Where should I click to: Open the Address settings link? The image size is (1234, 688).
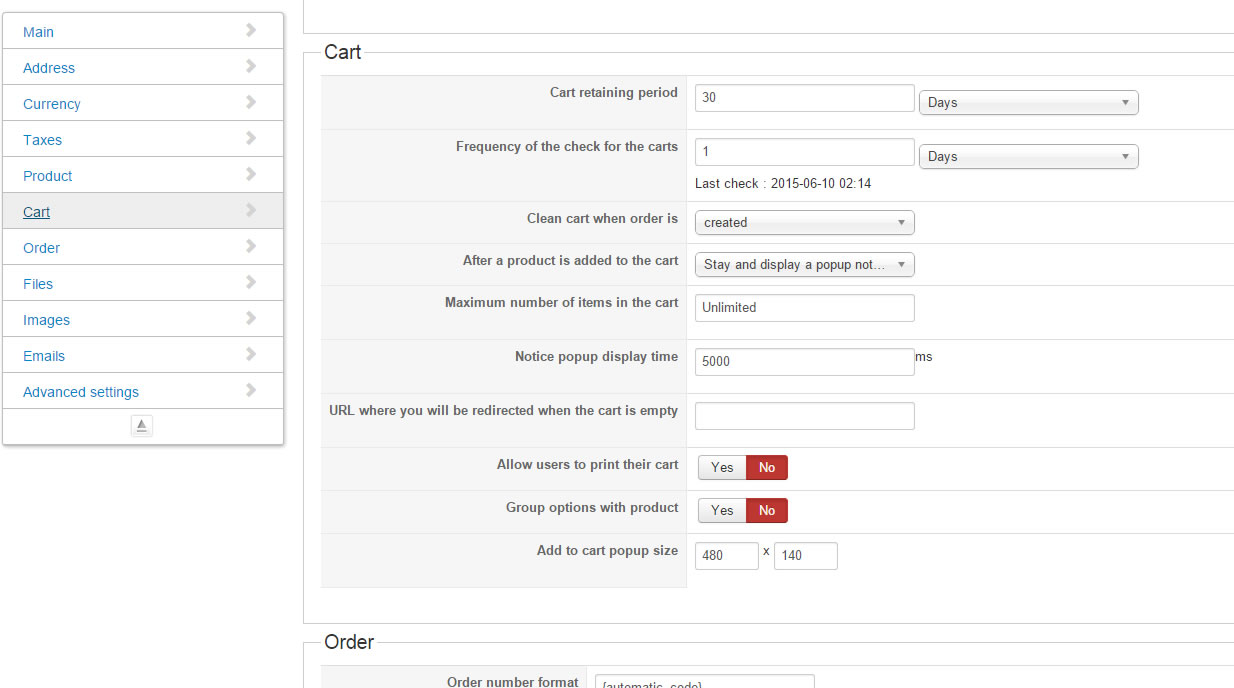point(49,68)
